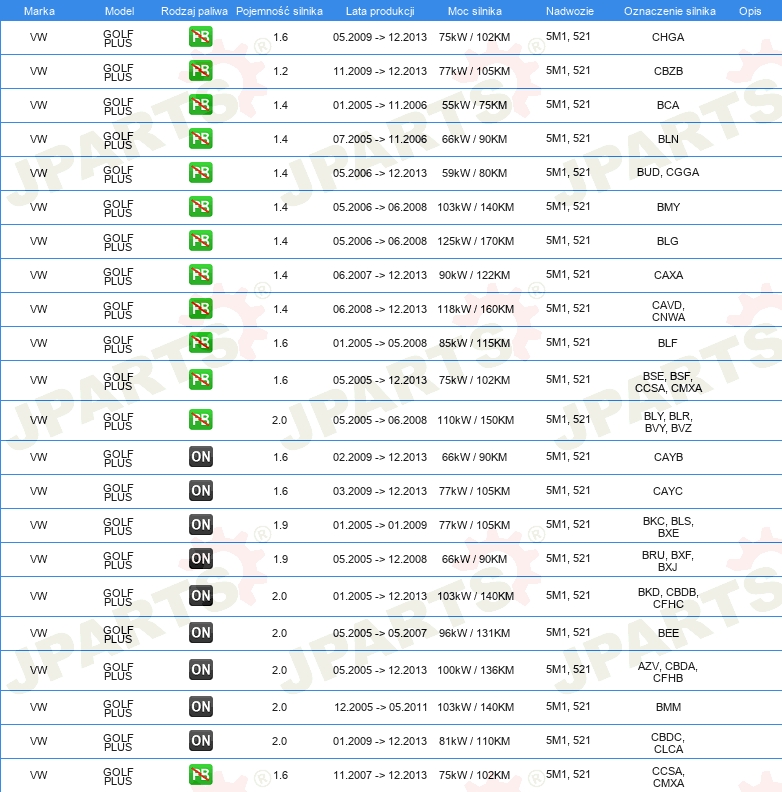Viewport: 782px width, 792px height.
Task: Select engine codes BSE, BSF, CCSA, CMXA
Action: click(668, 382)
